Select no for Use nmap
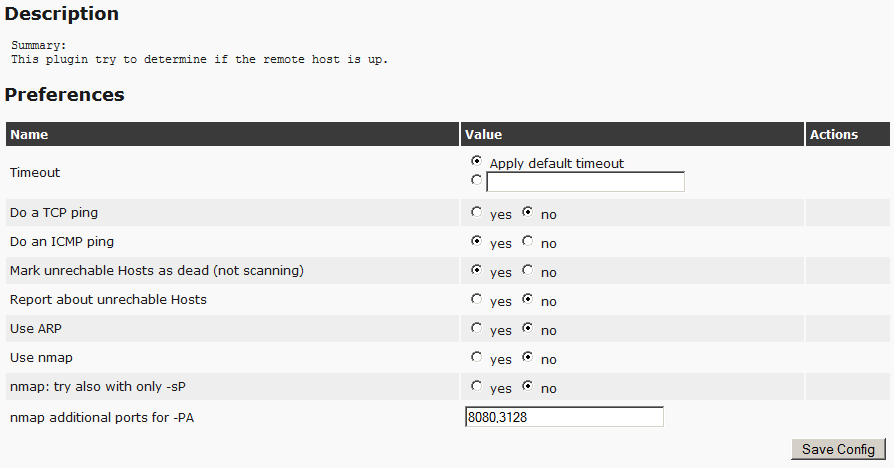 coord(527,357)
